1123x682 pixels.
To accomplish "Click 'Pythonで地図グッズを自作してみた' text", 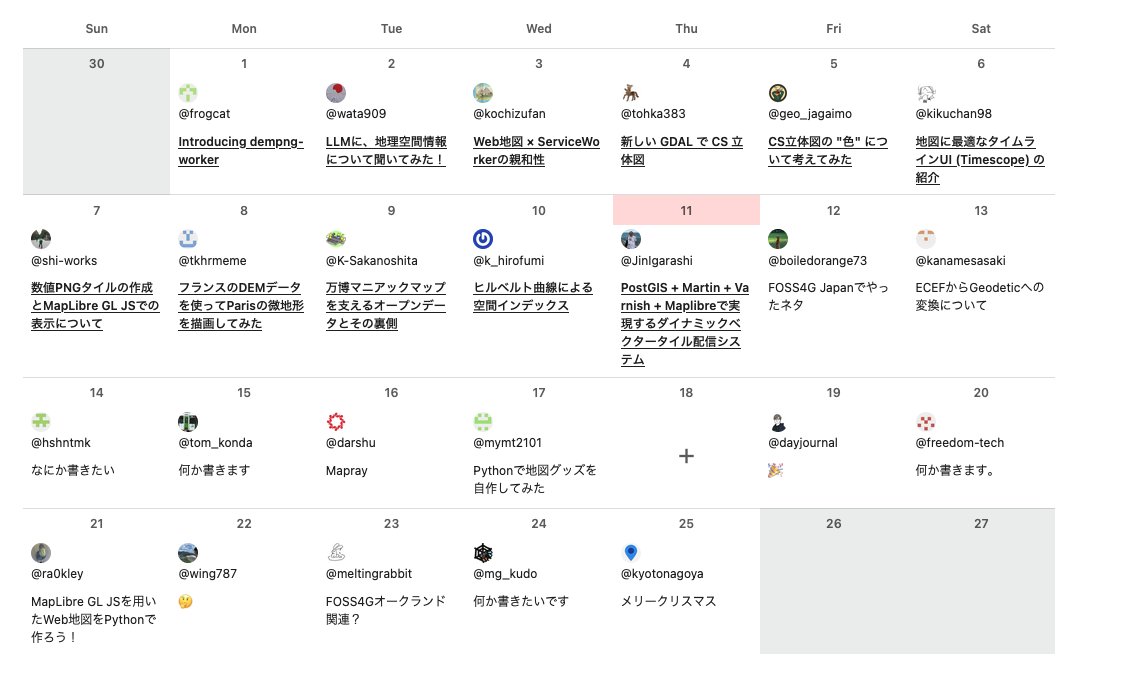I will point(535,479).
